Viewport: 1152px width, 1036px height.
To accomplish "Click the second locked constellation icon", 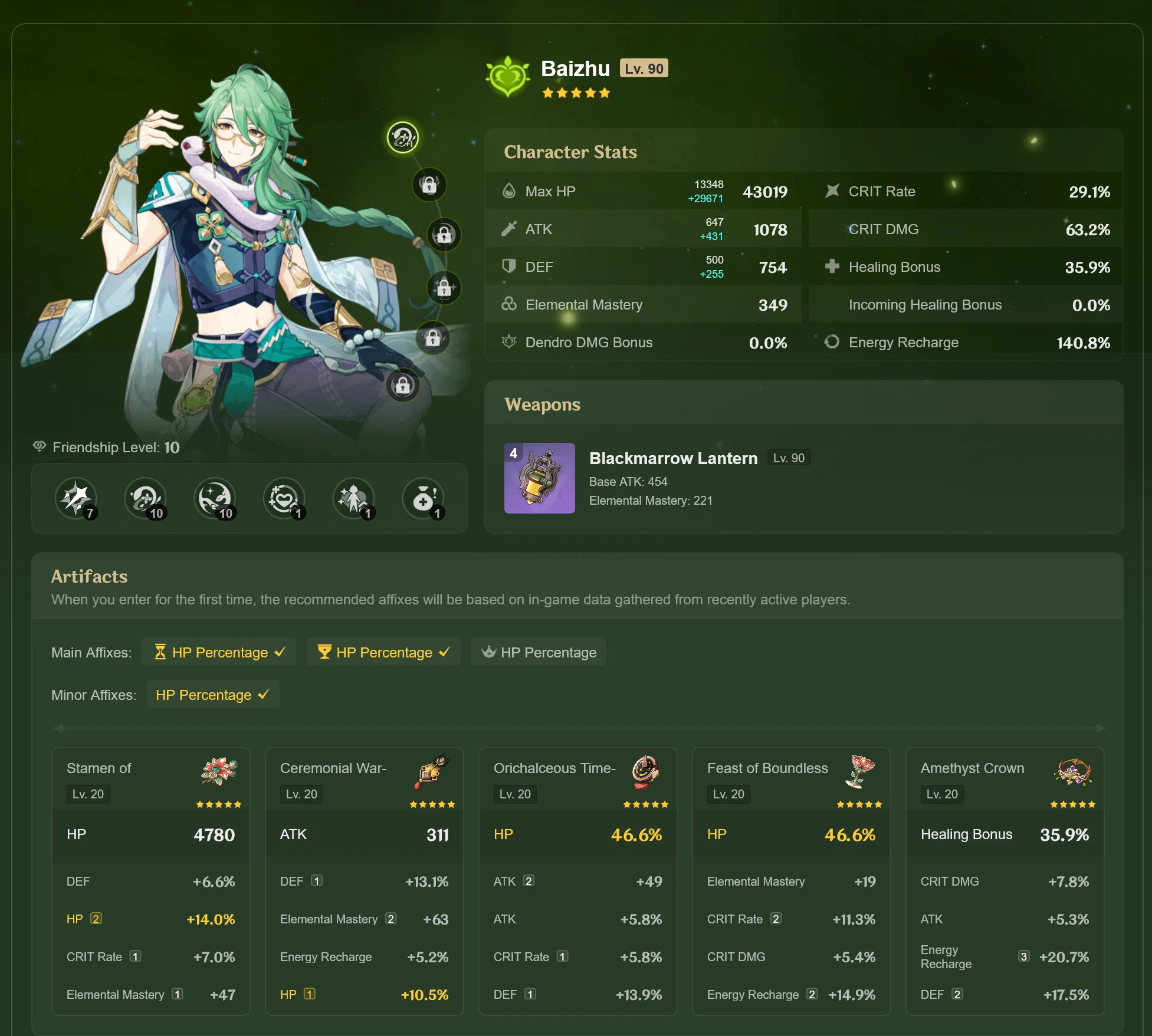I will tap(444, 235).
